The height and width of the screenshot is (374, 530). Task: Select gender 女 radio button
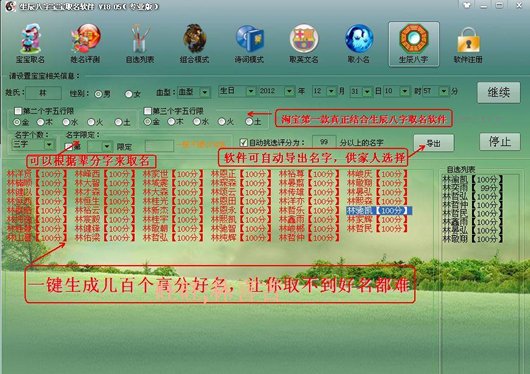[128, 94]
